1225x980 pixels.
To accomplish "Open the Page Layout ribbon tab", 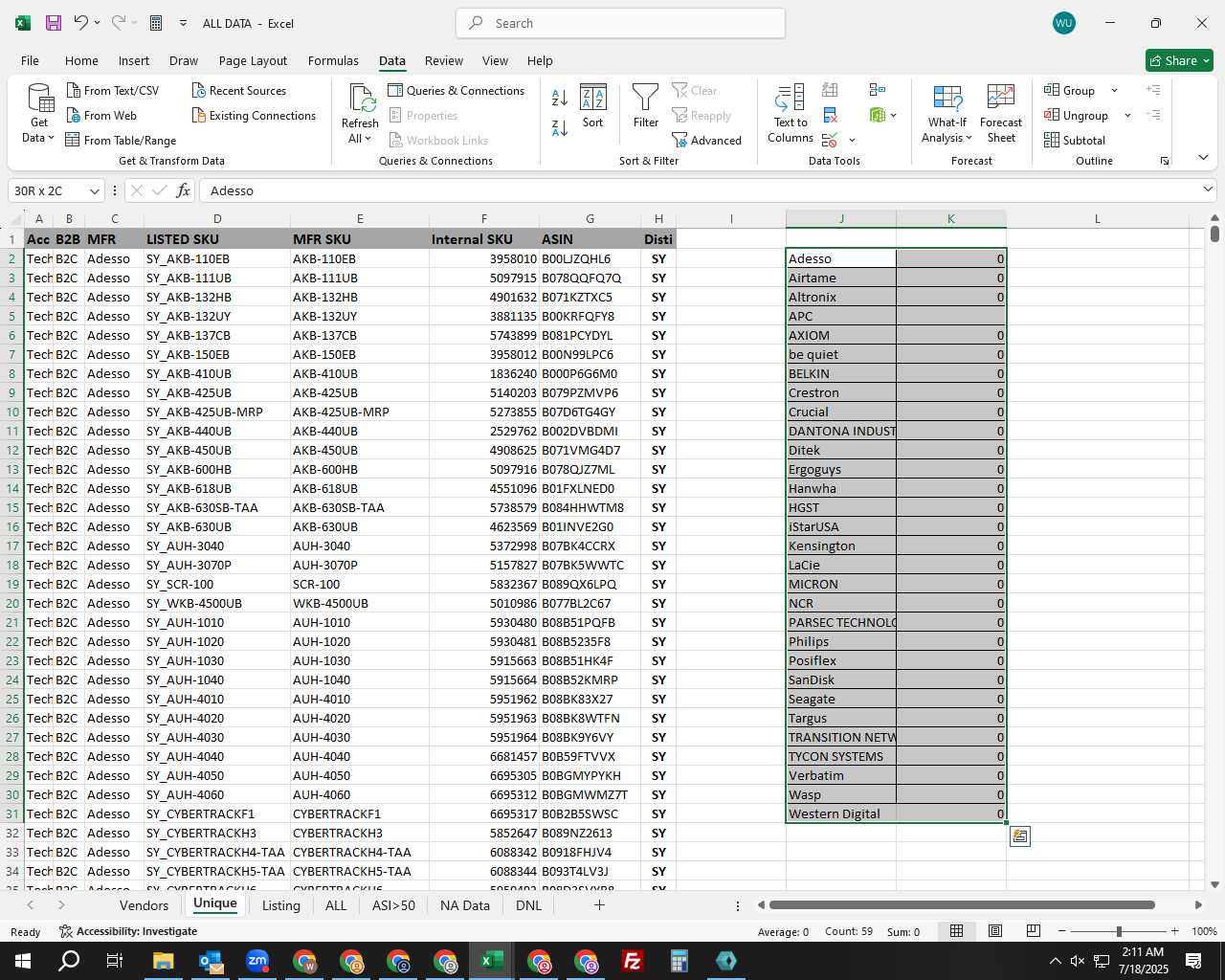I will click(x=253, y=60).
